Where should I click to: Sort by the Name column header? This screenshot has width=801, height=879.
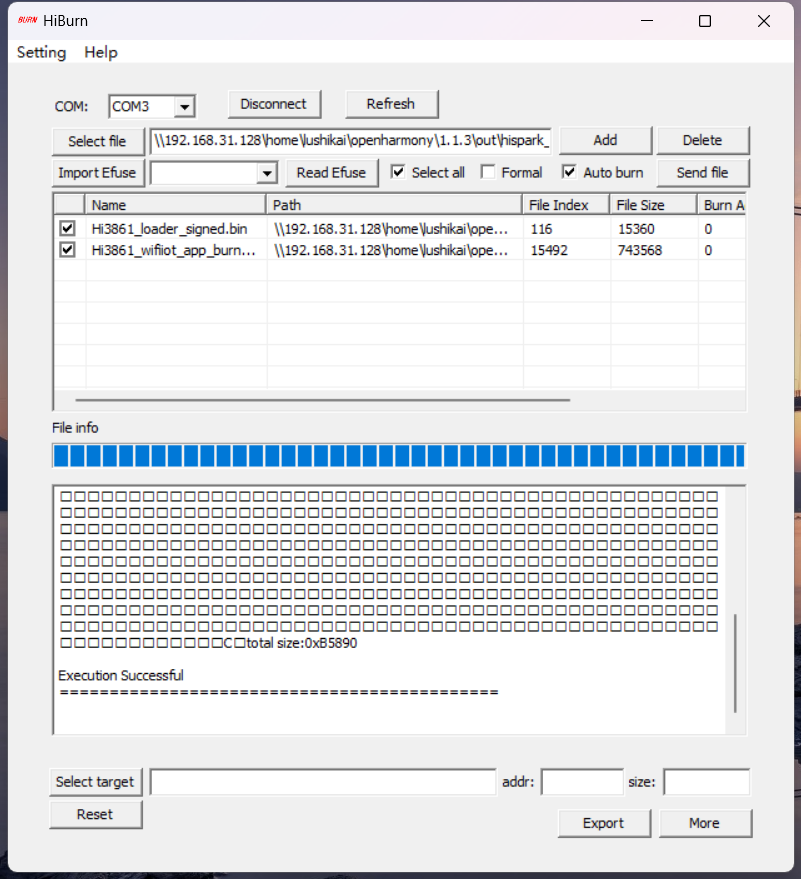(x=175, y=205)
